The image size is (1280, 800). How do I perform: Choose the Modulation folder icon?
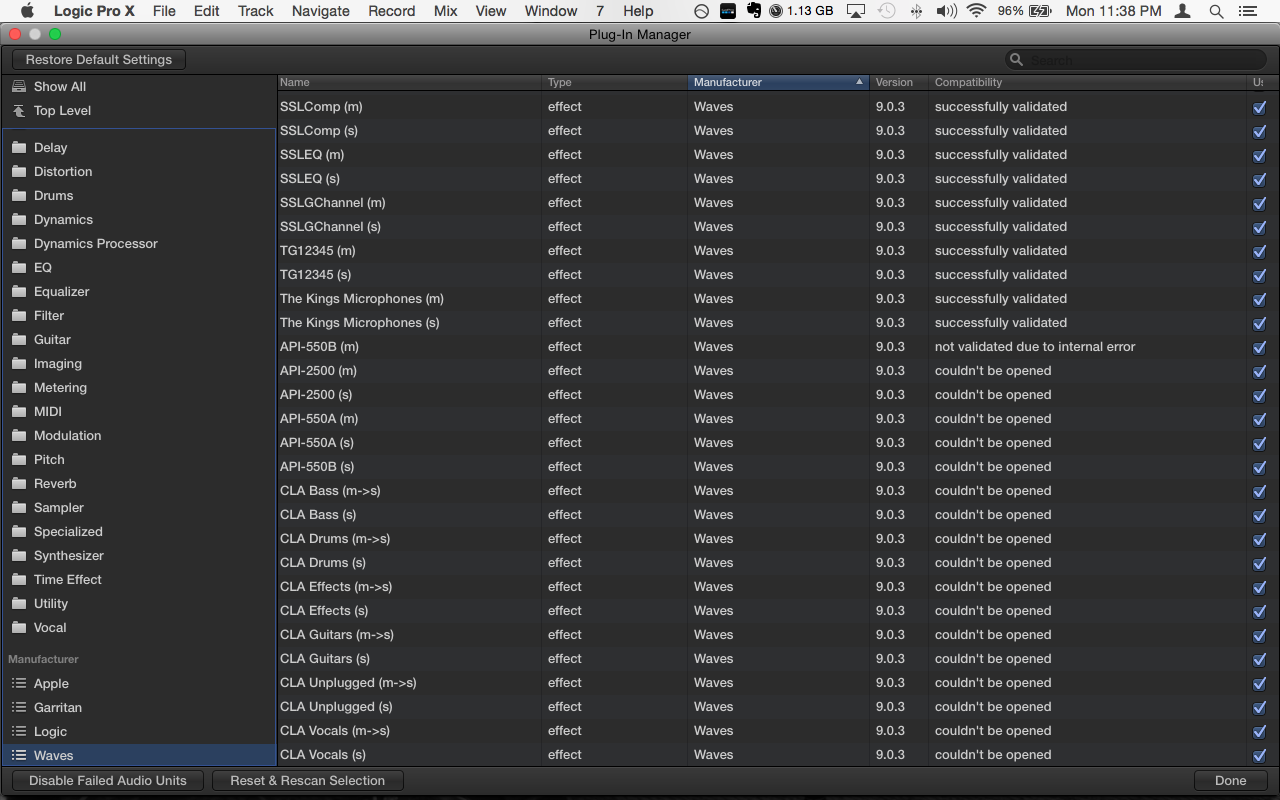pos(19,435)
